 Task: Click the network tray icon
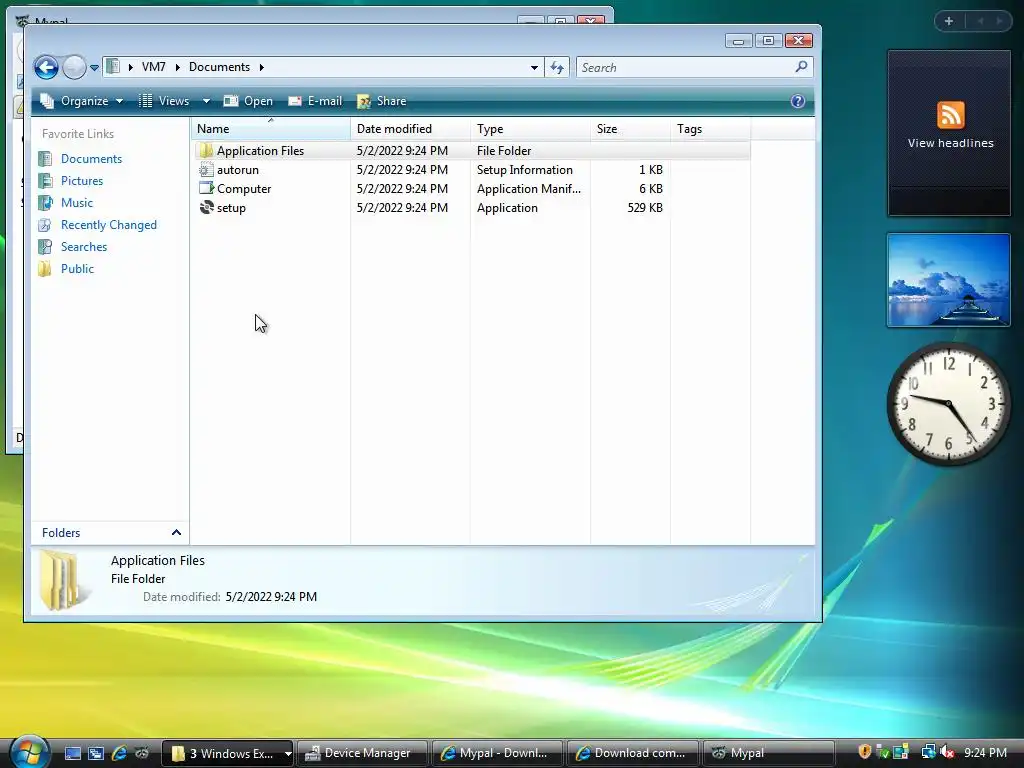click(928, 753)
